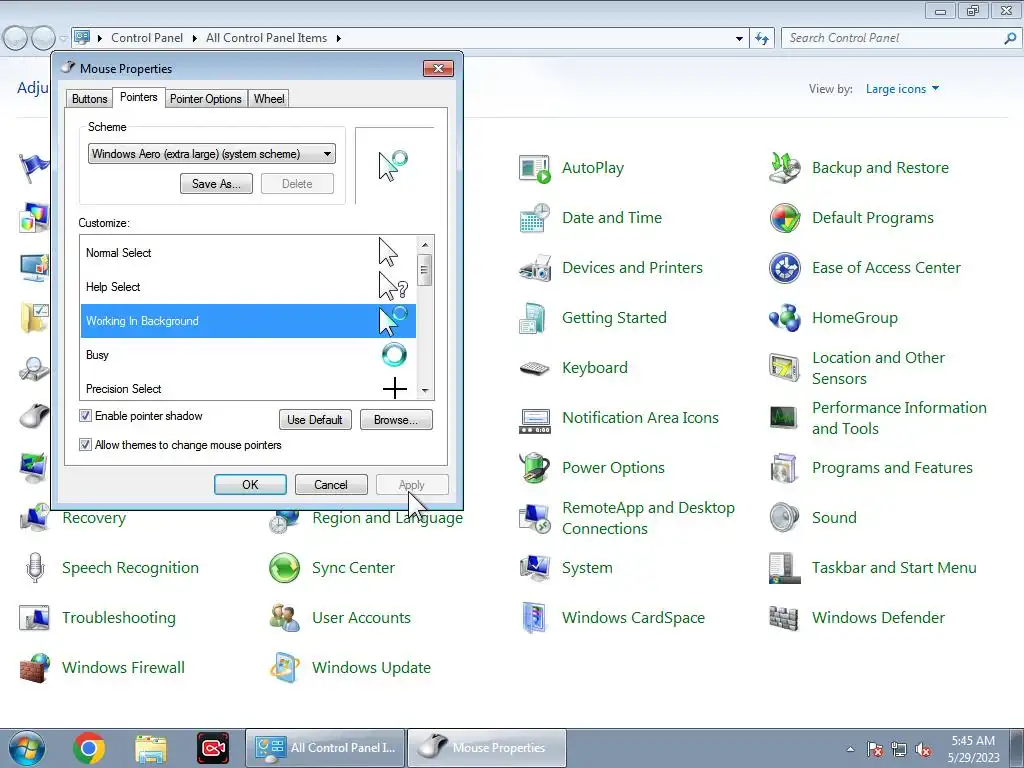Open Date and Time icon
This screenshot has width=1024, height=768.
[x=534, y=218]
